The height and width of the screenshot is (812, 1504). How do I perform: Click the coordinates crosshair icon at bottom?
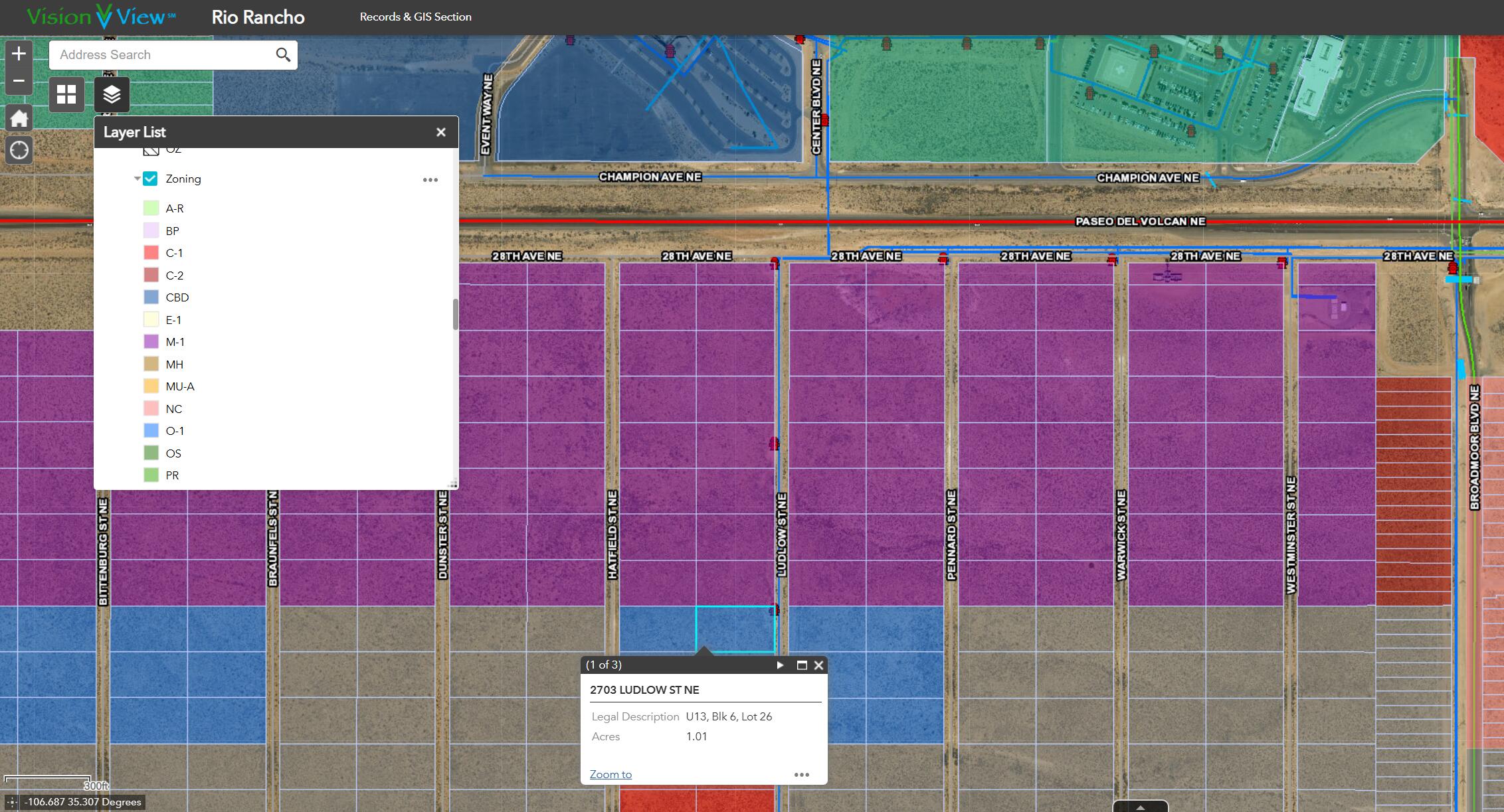click(x=12, y=802)
